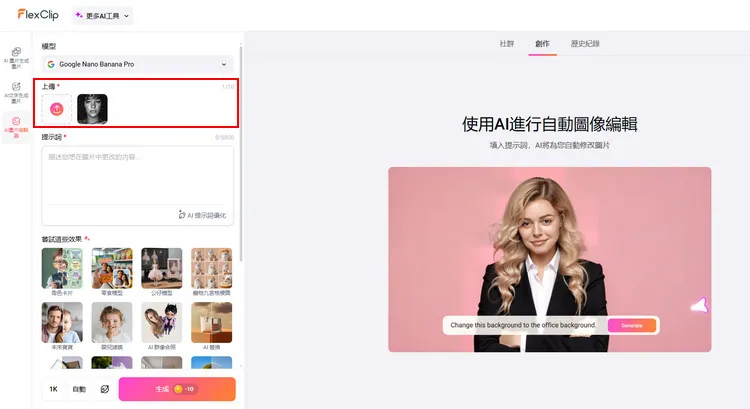This screenshot has width=750, height=409.
Task: Select the AI image editor sidebar tool
Action: pos(16,127)
